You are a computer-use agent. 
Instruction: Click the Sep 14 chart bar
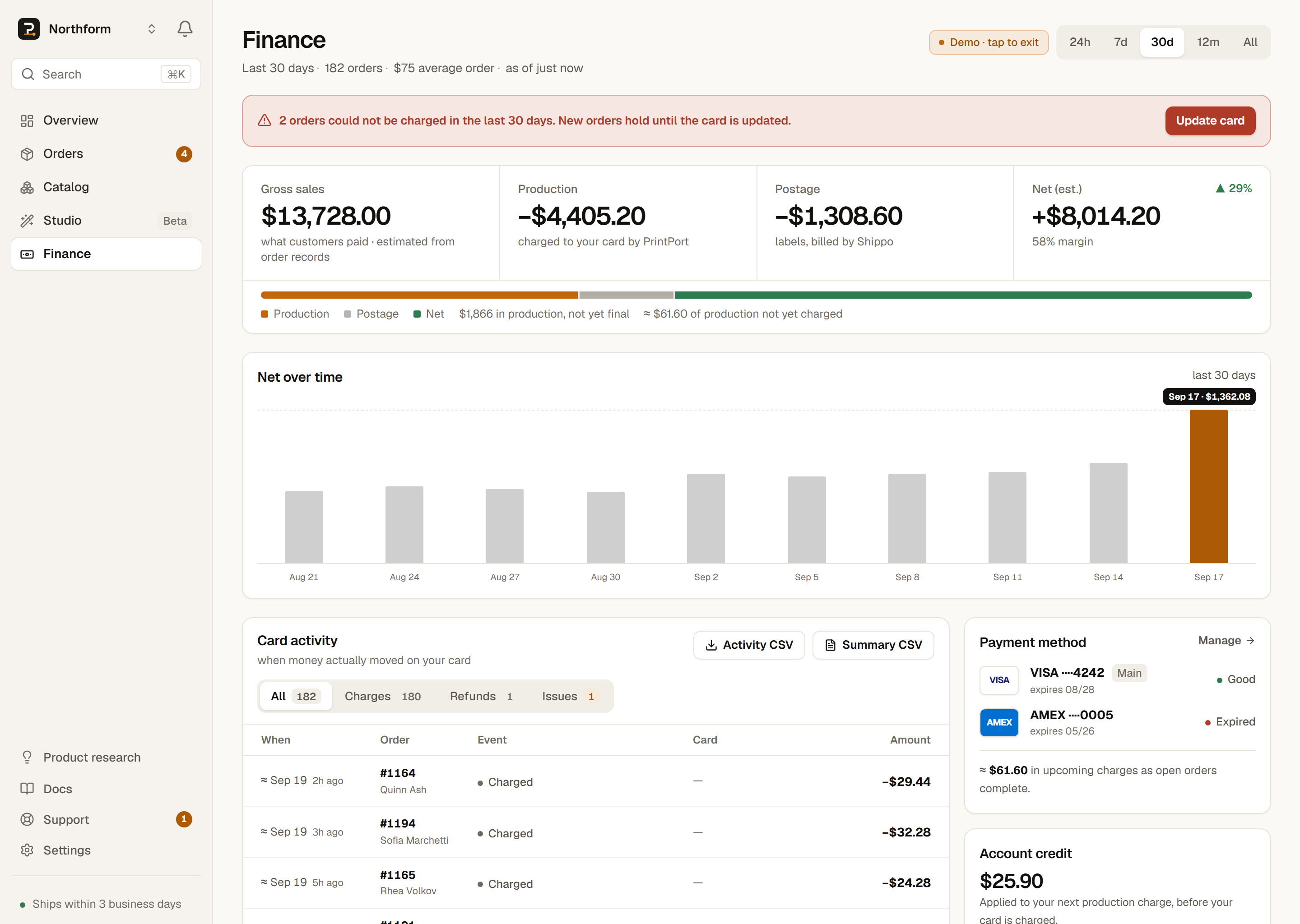[x=1108, y=513]
